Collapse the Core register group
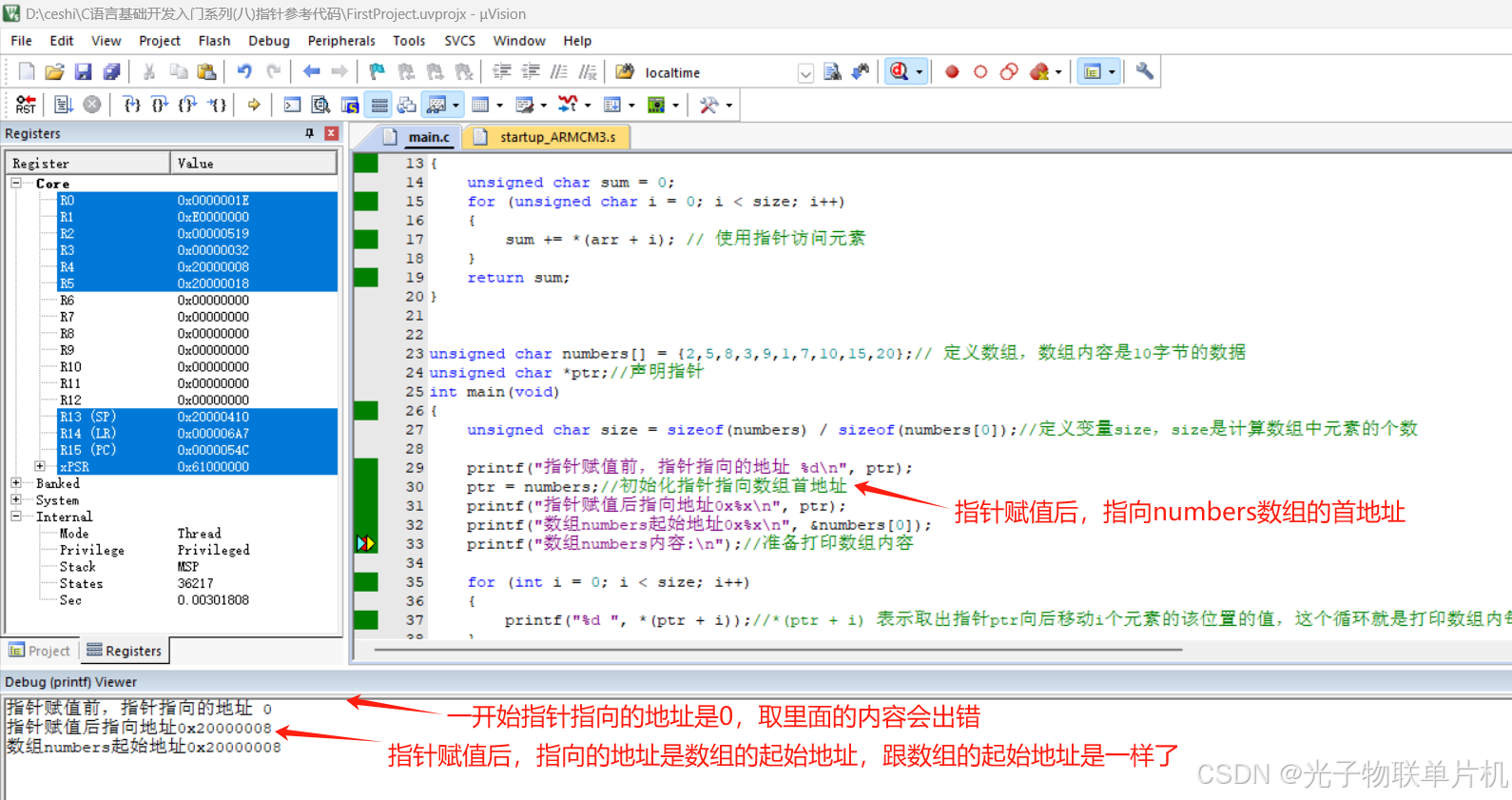The image size is (1512, 800). pos(16,183)
